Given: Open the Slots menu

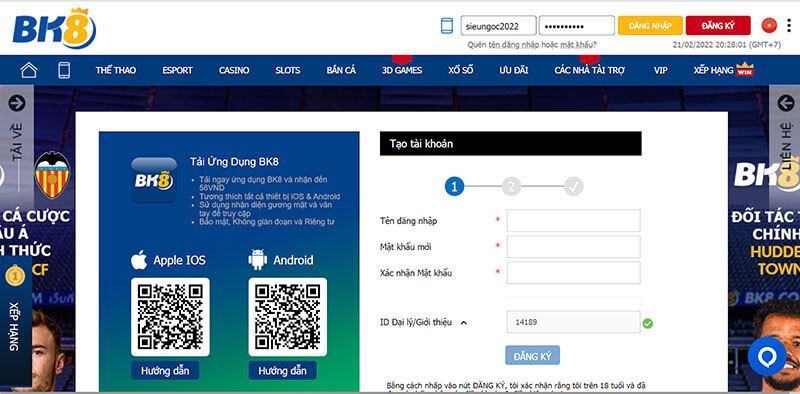Looking at the screenshot, I should click(x=288, y=70).
